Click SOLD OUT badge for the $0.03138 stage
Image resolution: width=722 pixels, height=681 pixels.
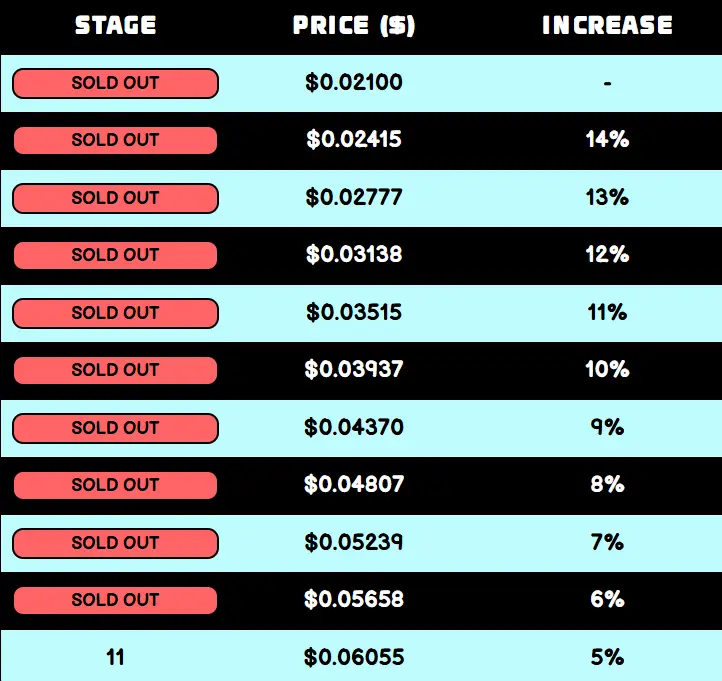115,255
